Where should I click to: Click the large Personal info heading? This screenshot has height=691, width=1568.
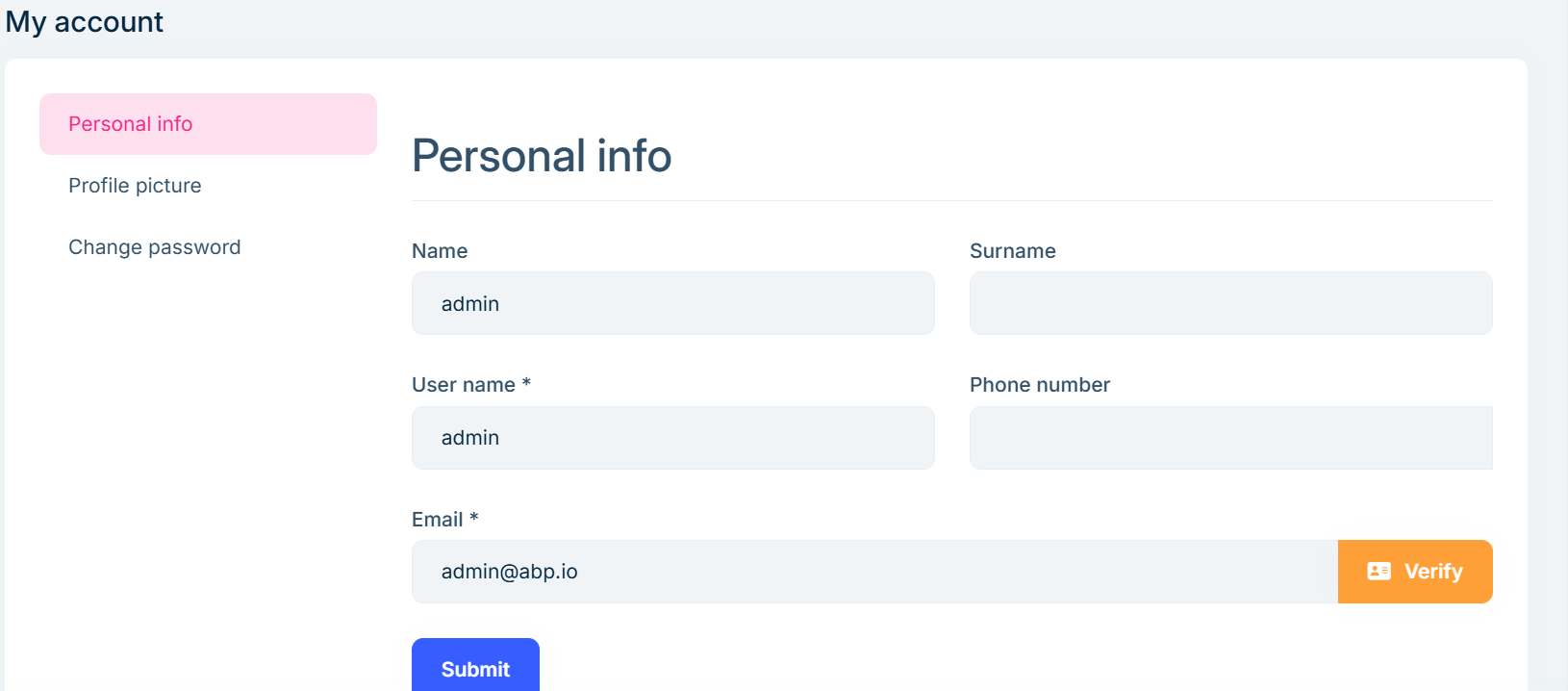(542, 156)
